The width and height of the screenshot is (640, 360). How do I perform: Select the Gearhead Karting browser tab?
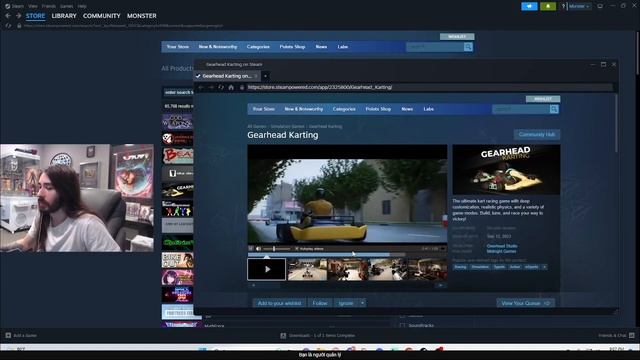click(x=227, y=76)
